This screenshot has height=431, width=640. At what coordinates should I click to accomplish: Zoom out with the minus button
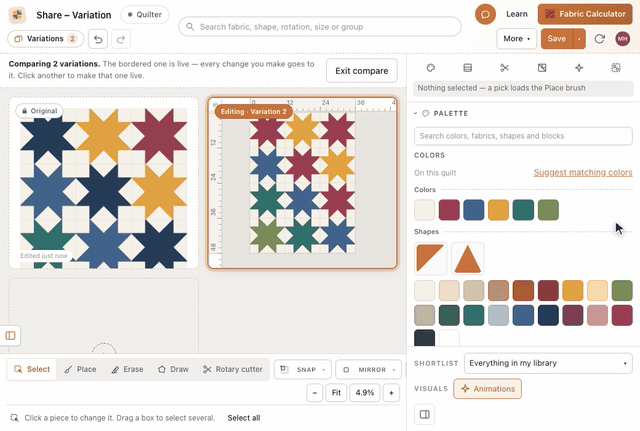315,393
